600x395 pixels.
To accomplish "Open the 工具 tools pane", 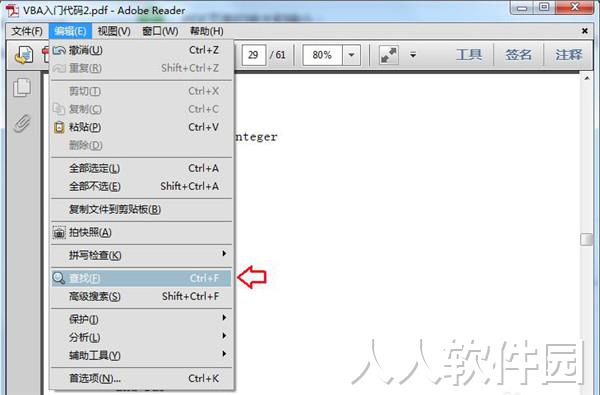I will (x=469, y=55).
